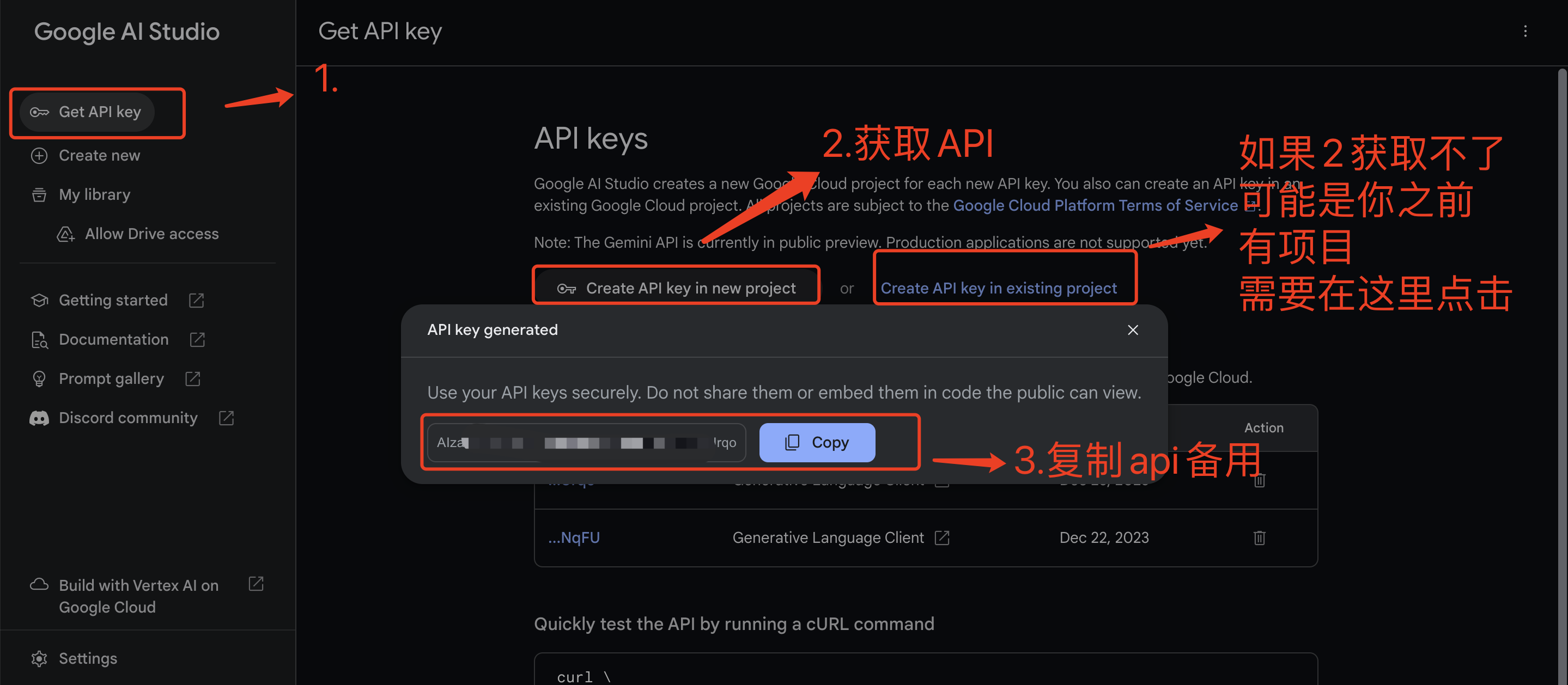Open Google Cloud Platform Terms of Service link

[1095, 206]
